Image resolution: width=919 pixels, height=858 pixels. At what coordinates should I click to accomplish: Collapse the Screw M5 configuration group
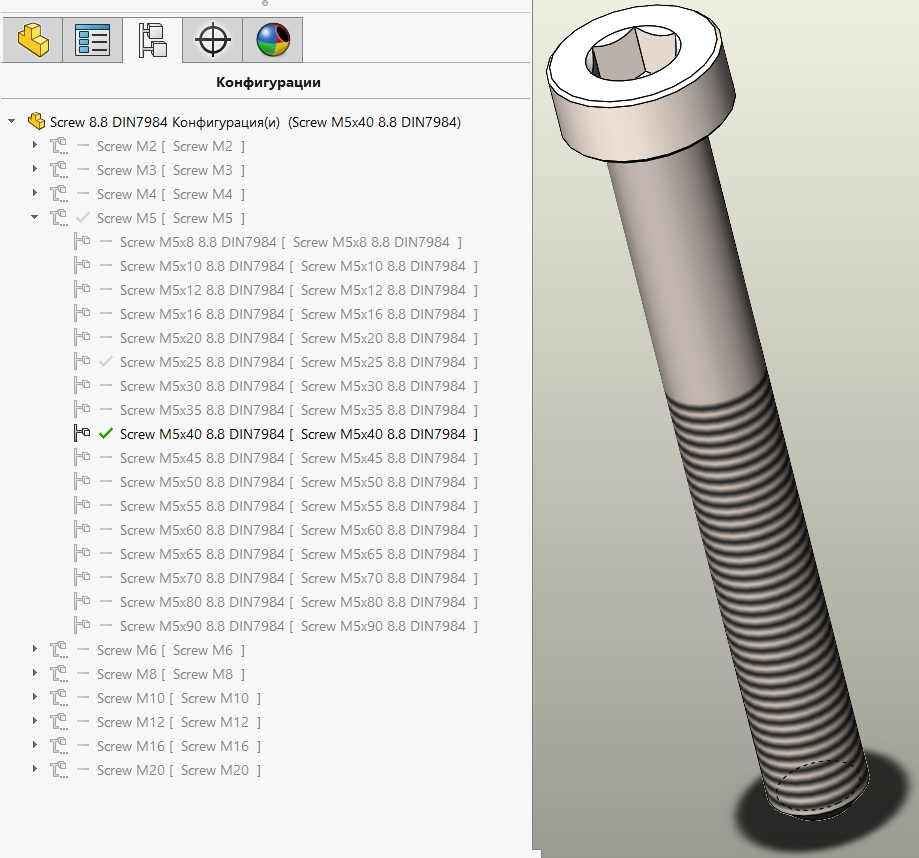34,218
